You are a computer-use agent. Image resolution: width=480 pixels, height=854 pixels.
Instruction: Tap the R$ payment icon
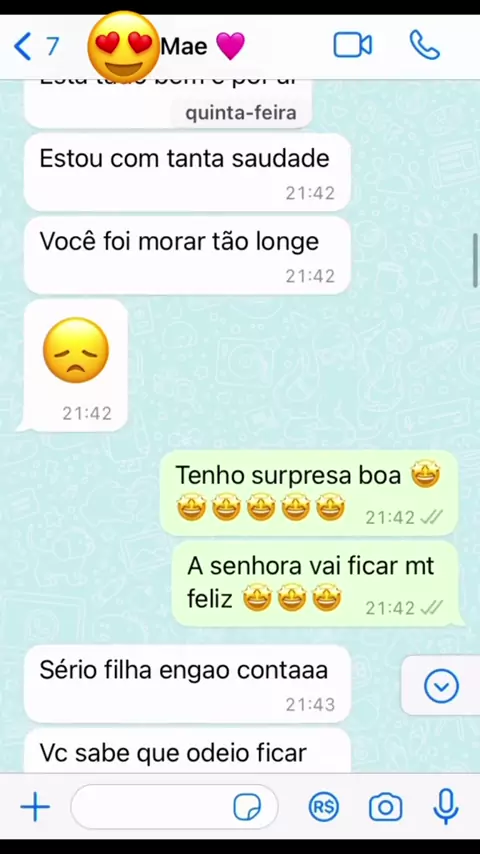324,807
